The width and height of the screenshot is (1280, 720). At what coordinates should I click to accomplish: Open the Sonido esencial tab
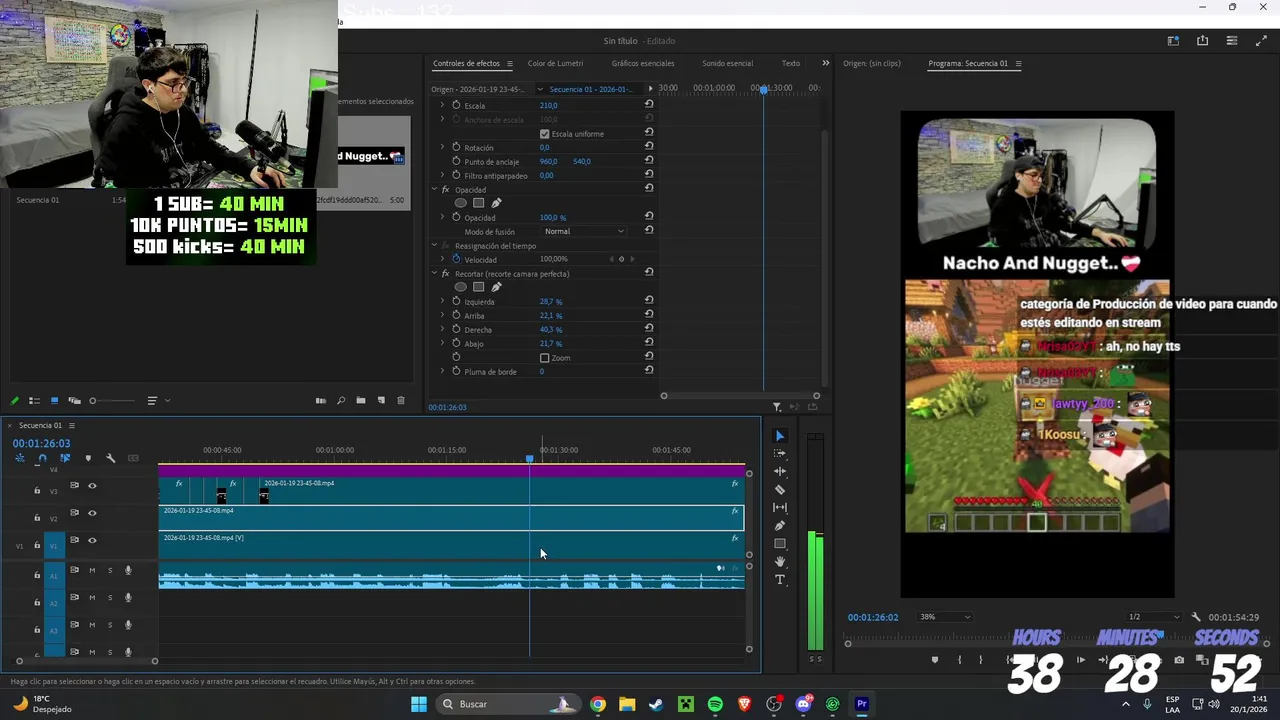point(727,63)
